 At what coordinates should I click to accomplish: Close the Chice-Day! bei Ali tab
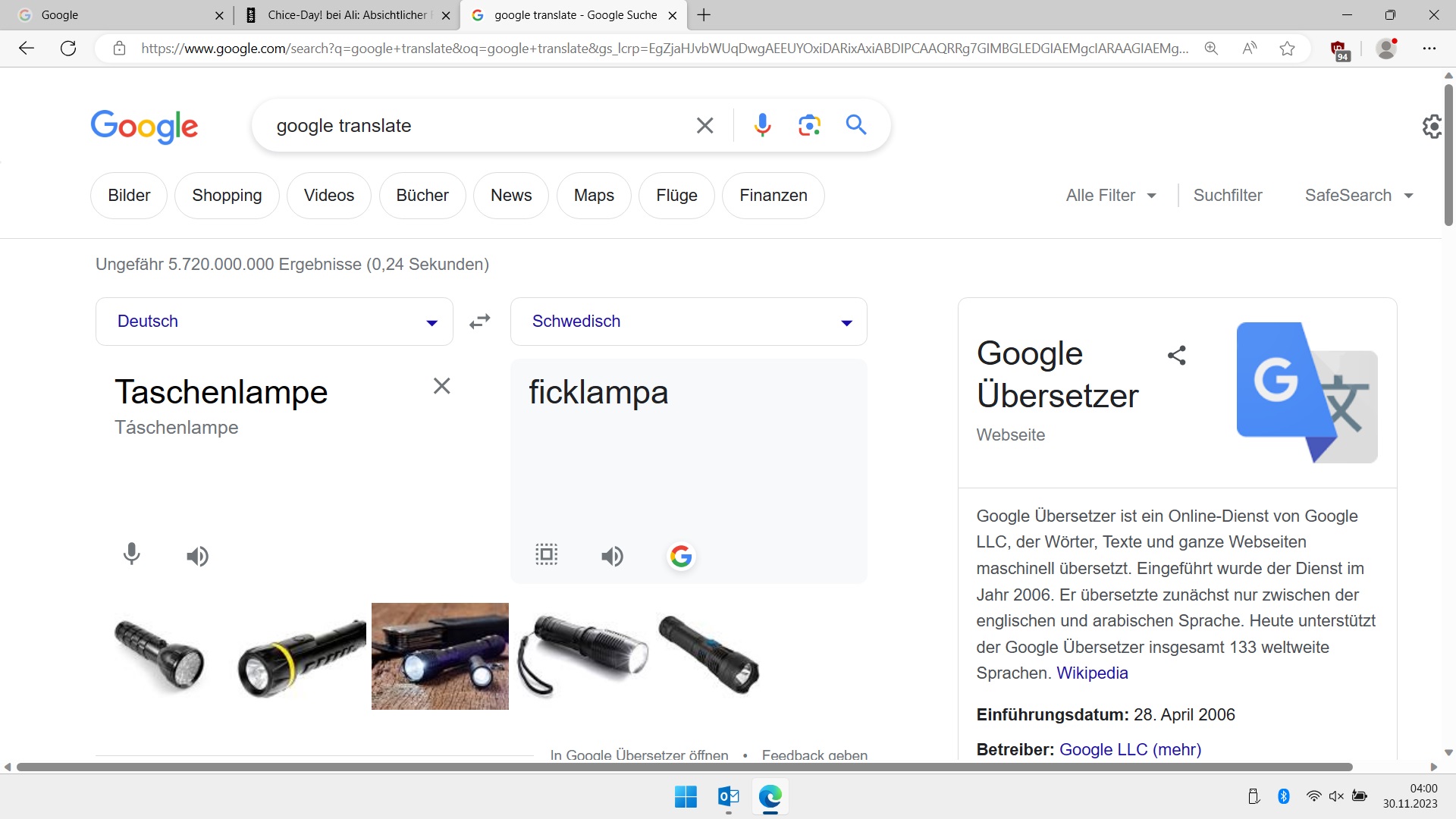[446, 15]
